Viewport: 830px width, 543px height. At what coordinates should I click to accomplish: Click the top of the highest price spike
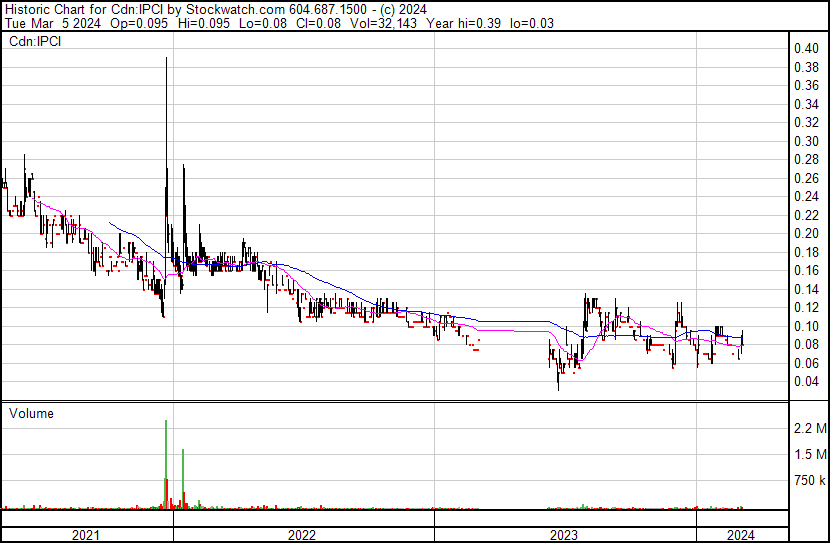click(x=166, y=59)
